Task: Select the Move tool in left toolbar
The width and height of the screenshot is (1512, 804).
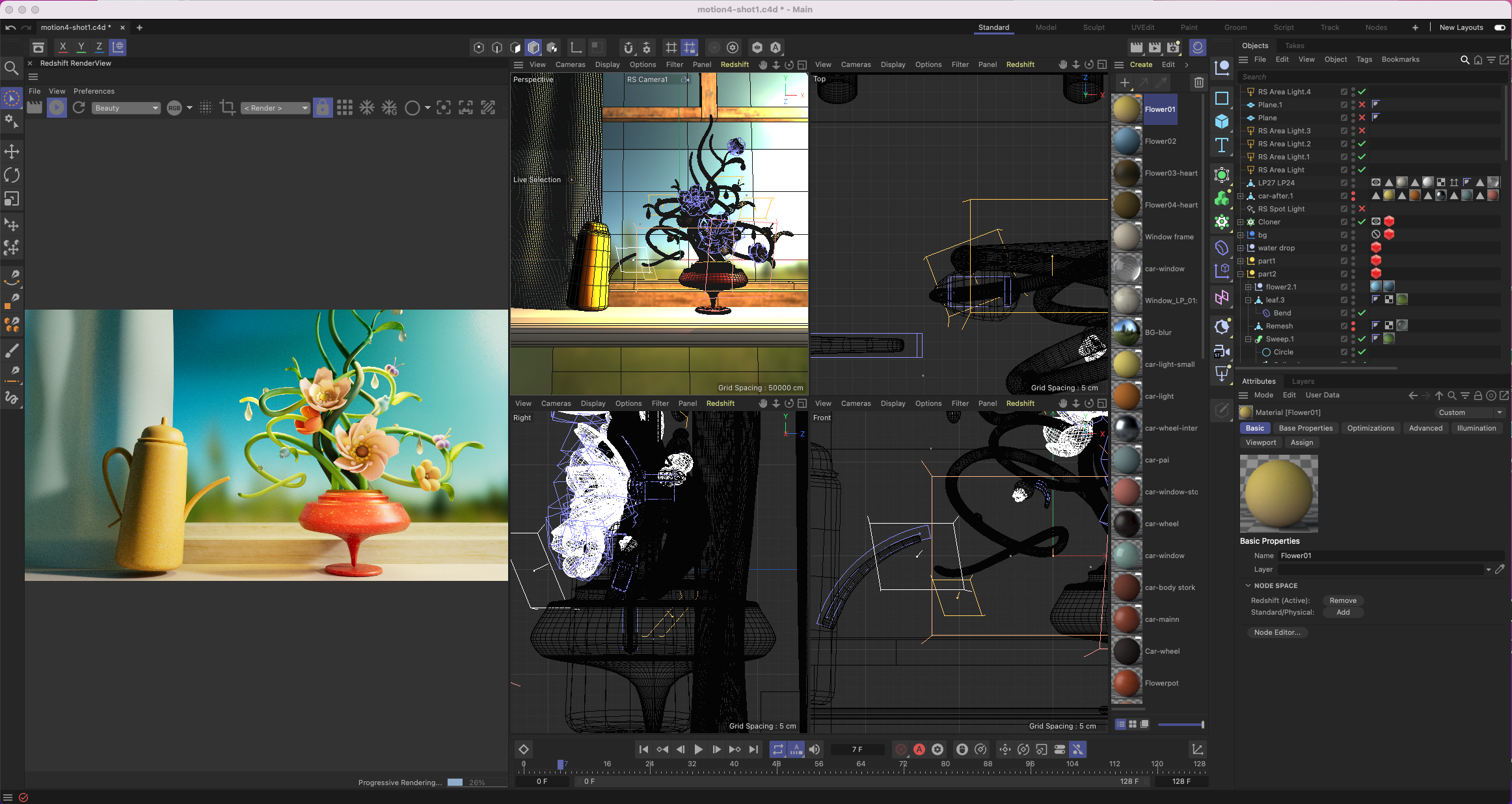Action: (x=12, y=152)
